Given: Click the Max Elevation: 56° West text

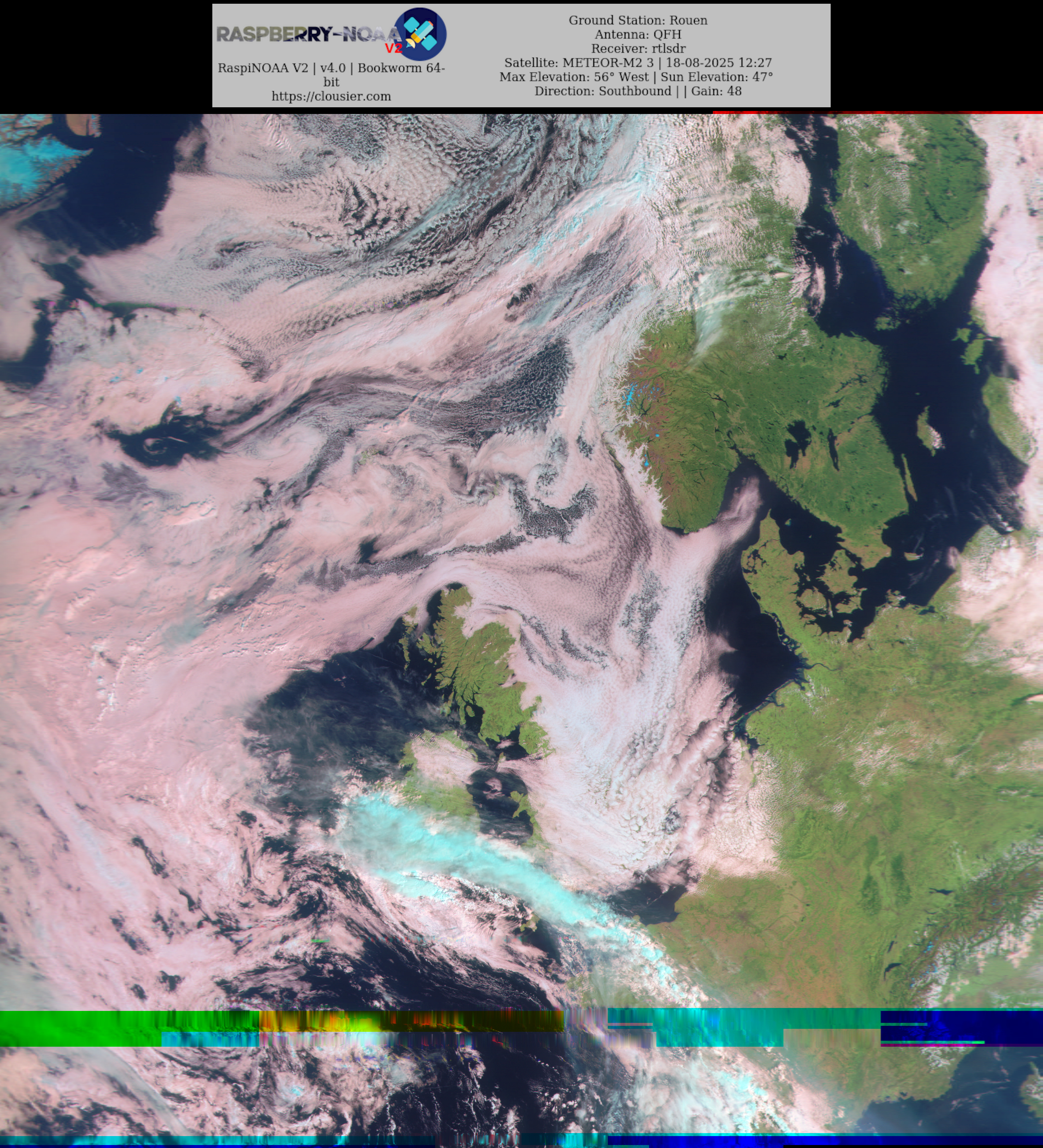Looking at the screenshot, I should point(575,77).
